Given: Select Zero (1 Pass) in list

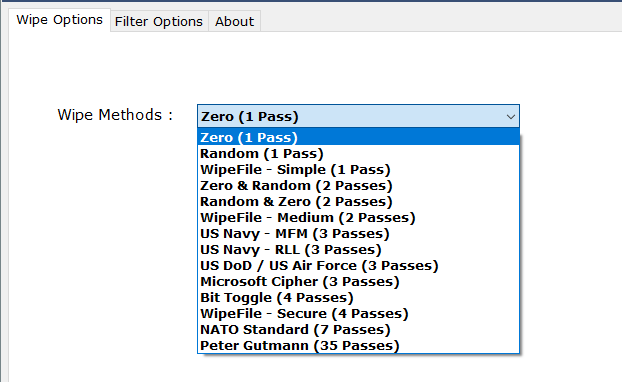Looking at the screenshot, I should coord(358,137).
